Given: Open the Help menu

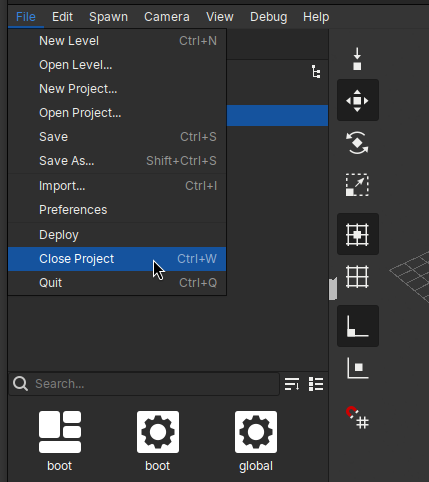Looking at the screenshot, I should point(316,17).
